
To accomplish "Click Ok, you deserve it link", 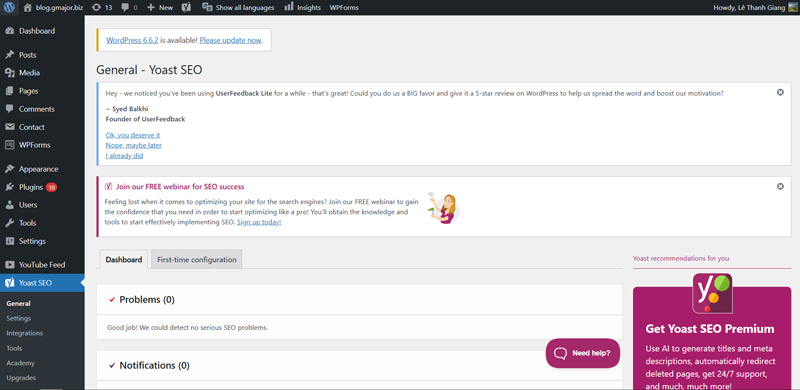I will click(133, 135).
